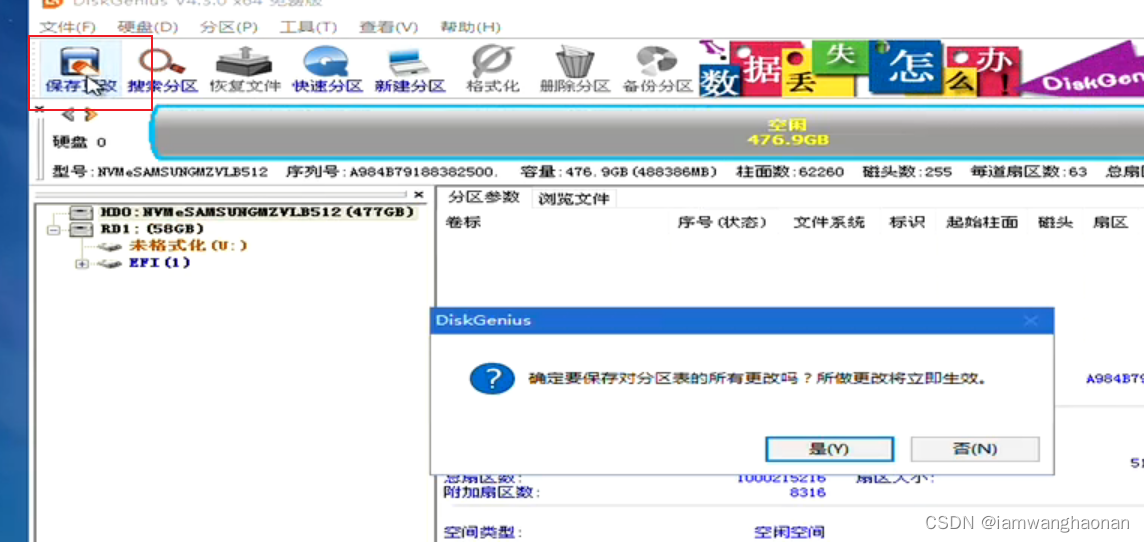Screen dimensions: 1144x542
Task: Go to previous disk with left arrow
Action: pos(68,114)
